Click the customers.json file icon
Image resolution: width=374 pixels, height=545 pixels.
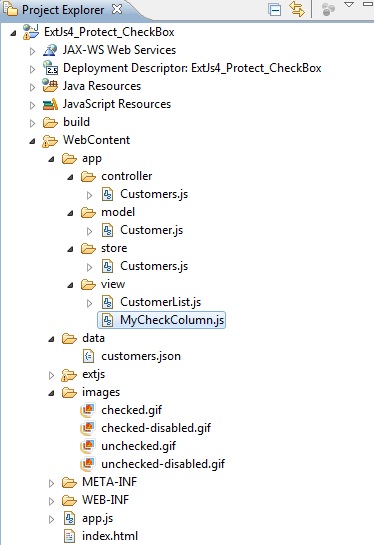coord(88,356)
